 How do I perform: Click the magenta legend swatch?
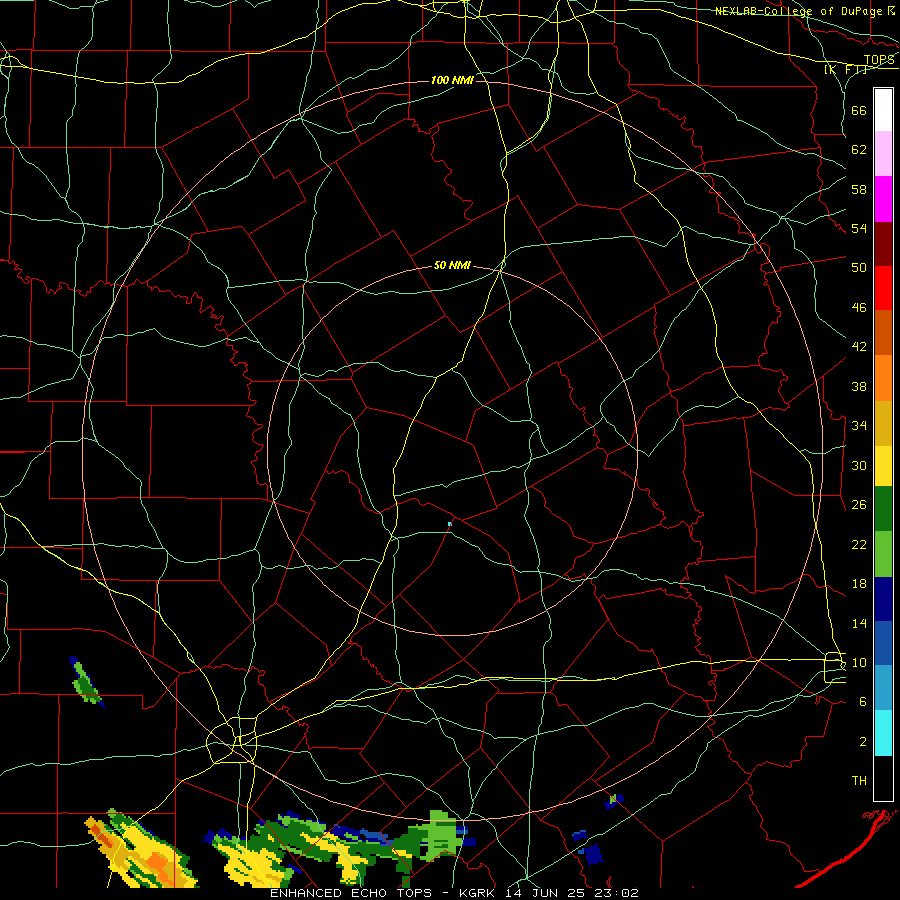coord(883,199)
